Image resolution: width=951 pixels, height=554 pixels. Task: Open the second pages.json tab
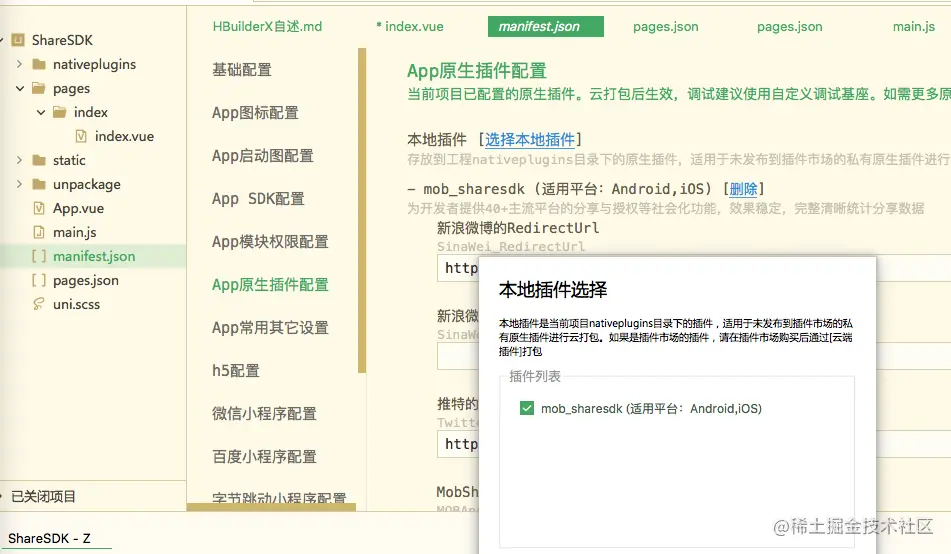(790, 27)
